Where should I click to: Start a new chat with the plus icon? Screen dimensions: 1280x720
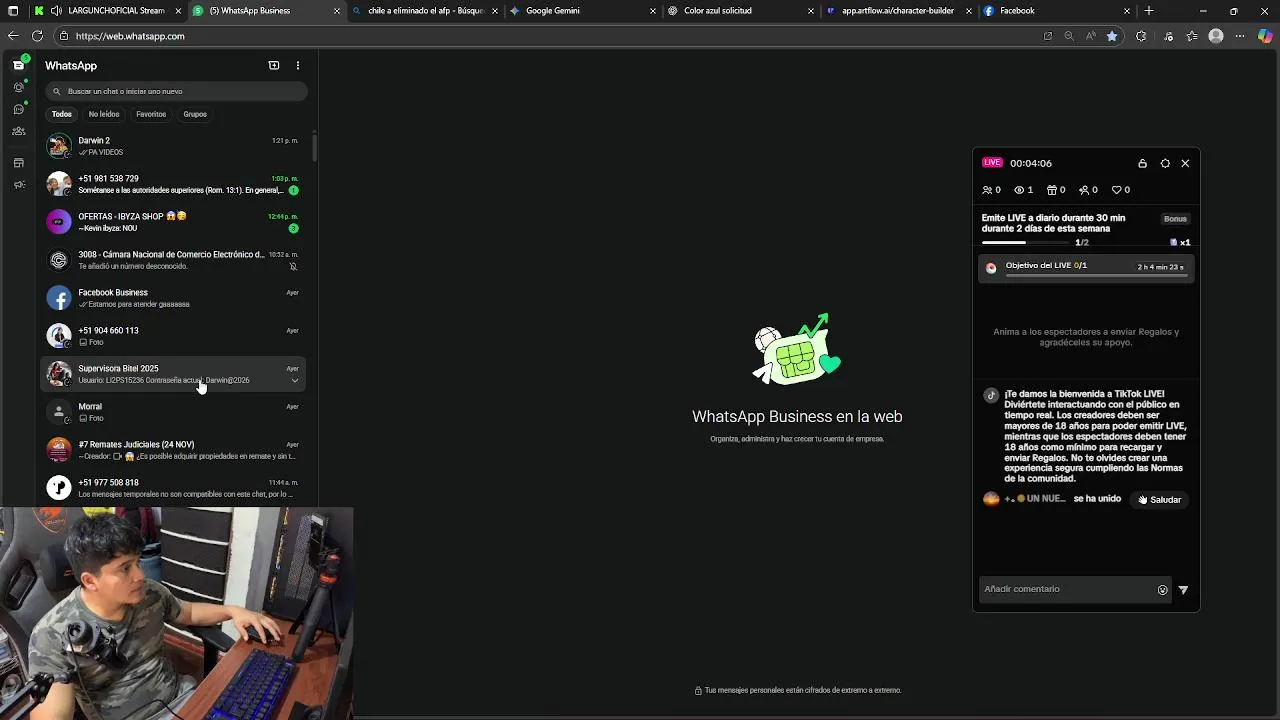click(x=274, y=66)
